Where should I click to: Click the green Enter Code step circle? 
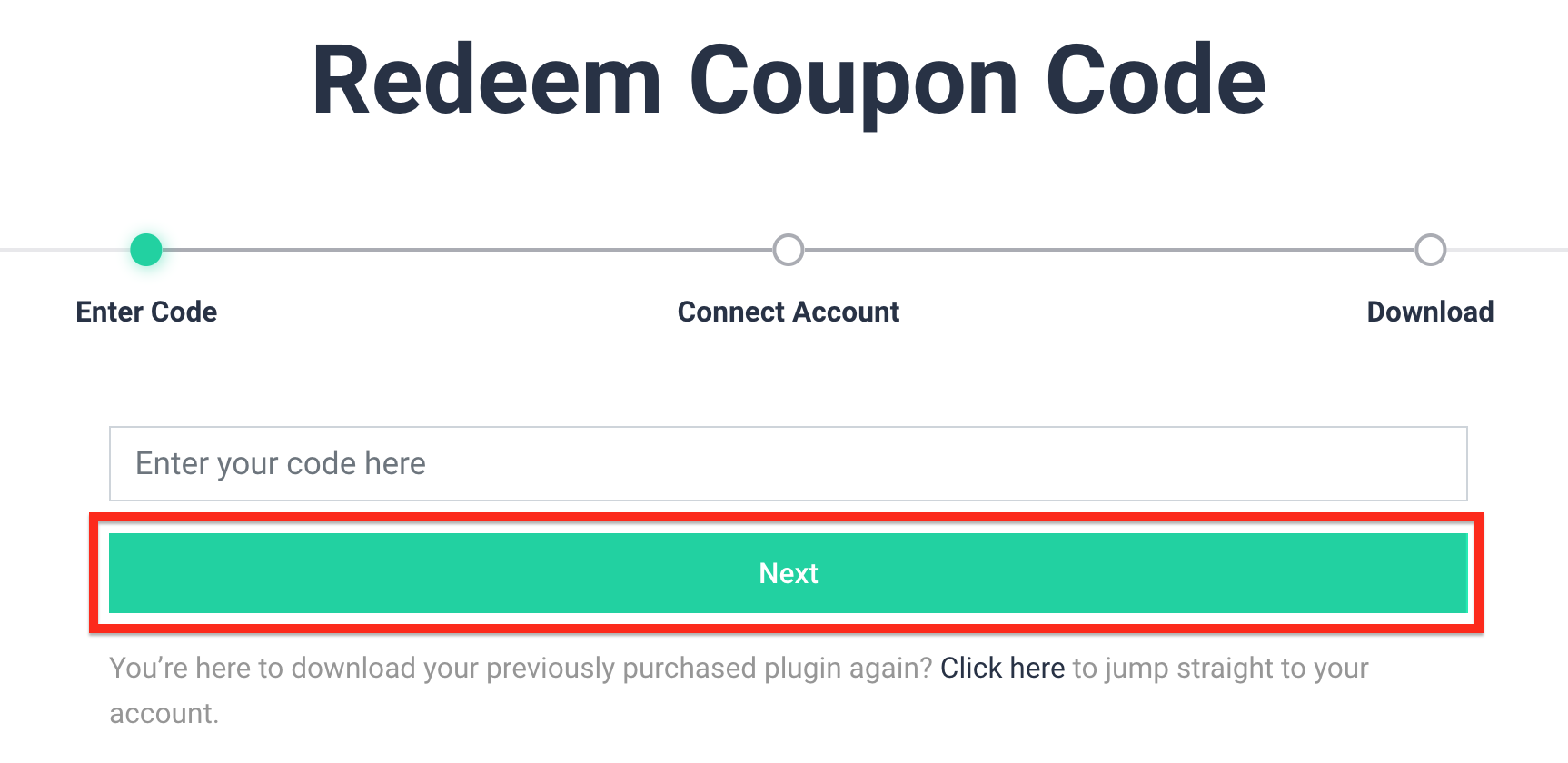coord(146,250)
